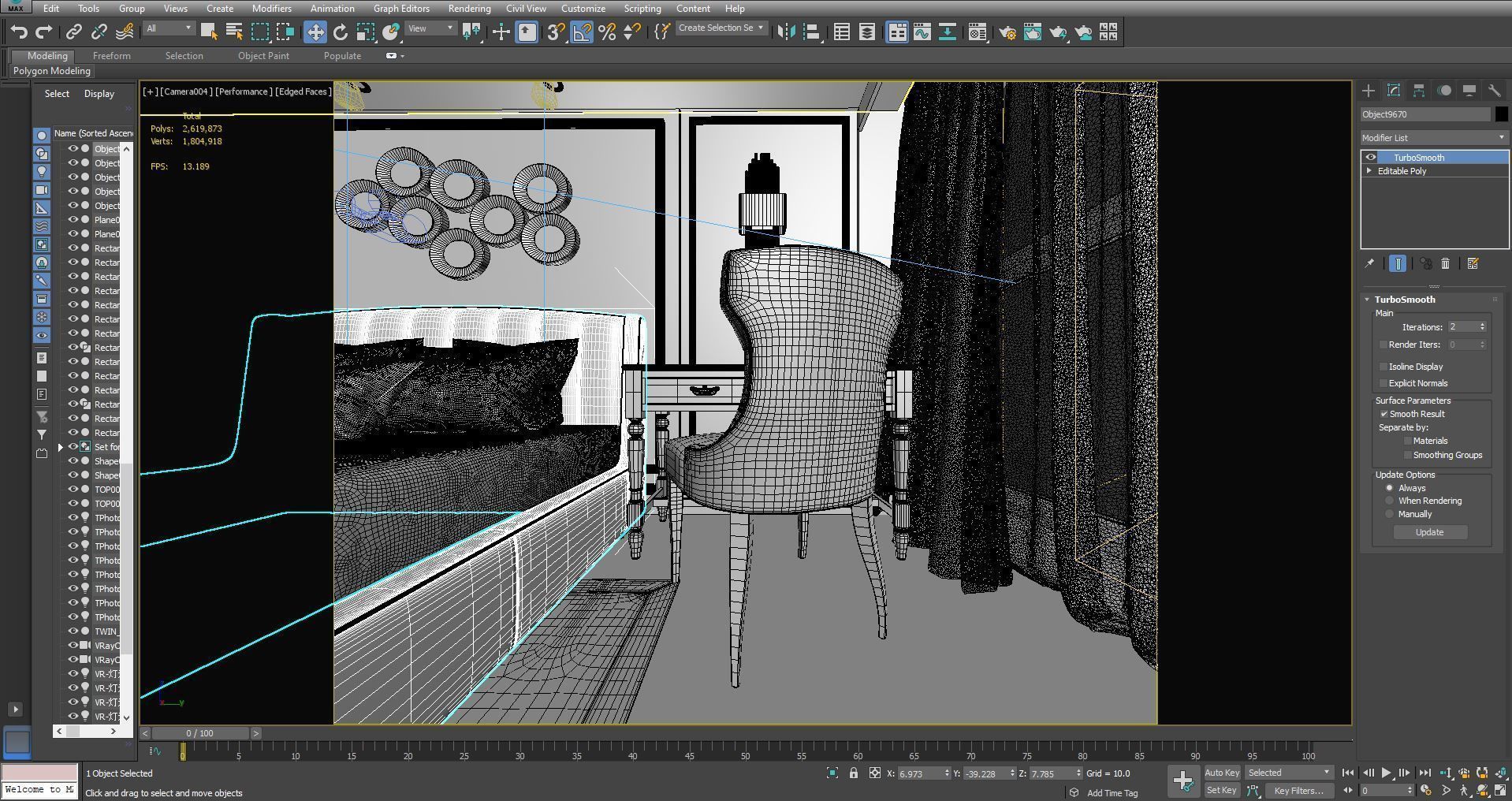1512x801 pixels.
Task: Collapse the TurboSmooth rollout
Action: coord(1368,300)
